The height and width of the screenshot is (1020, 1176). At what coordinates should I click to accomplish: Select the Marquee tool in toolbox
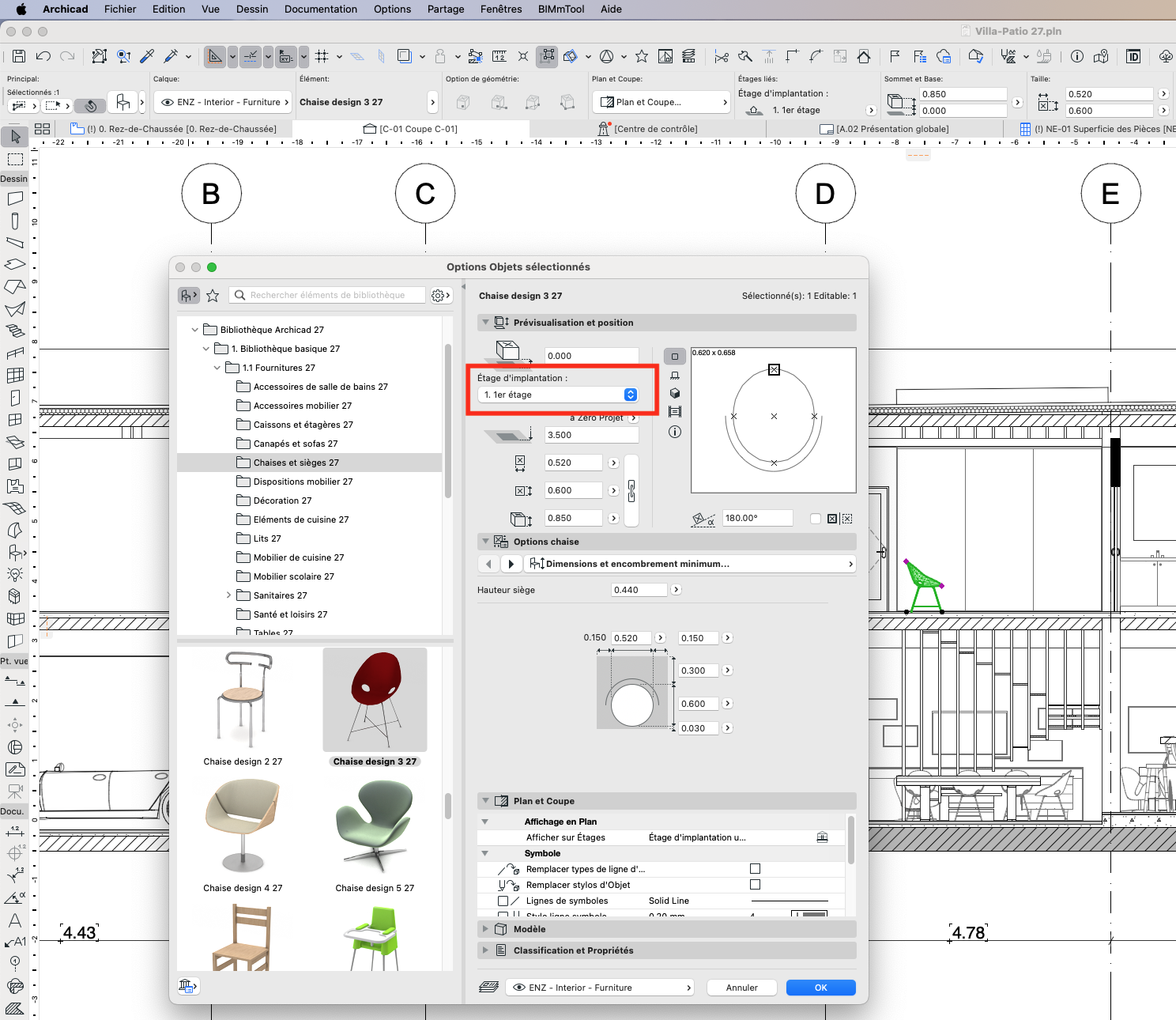15,159
